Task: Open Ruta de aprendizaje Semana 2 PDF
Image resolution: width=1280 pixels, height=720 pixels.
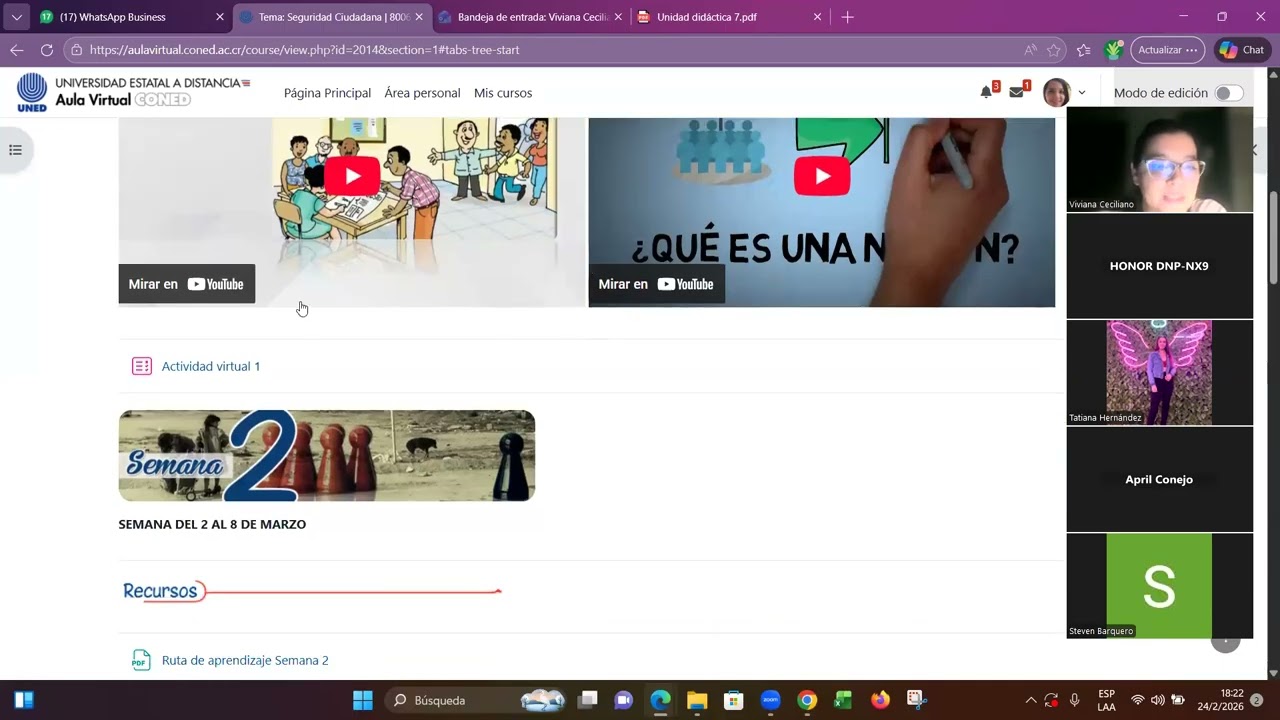Action: pyautogui.click(x=245, y=660)
